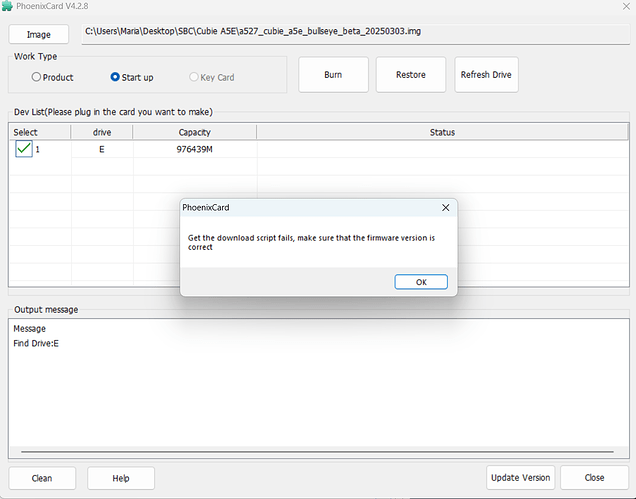Click the 'Find Drive:E' output message
The height and width of the screenshot is (499, 636).
tap(36, 343)
